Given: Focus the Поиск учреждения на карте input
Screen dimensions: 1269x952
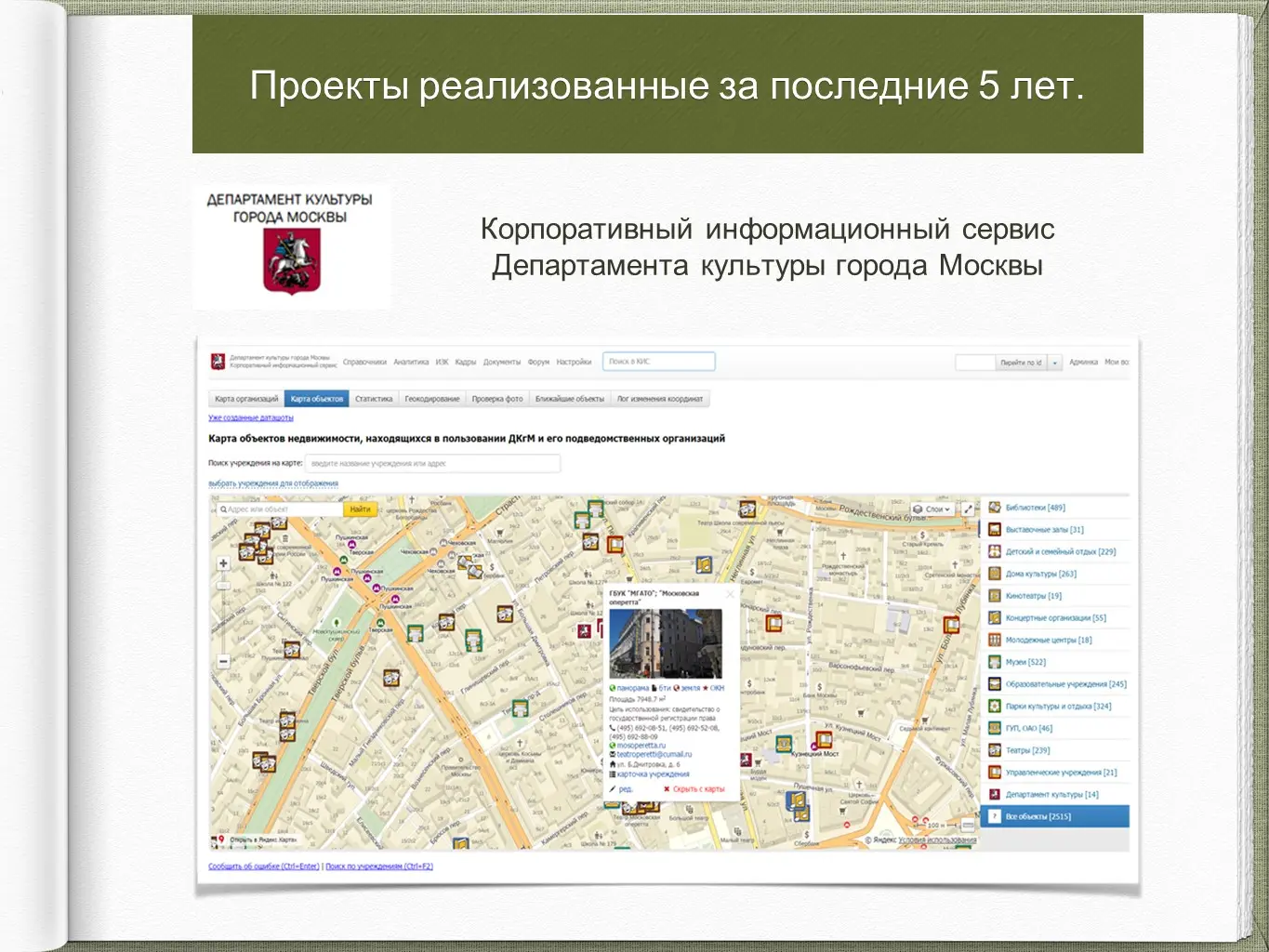Looking at the screenshot, I should click(433, 463).
